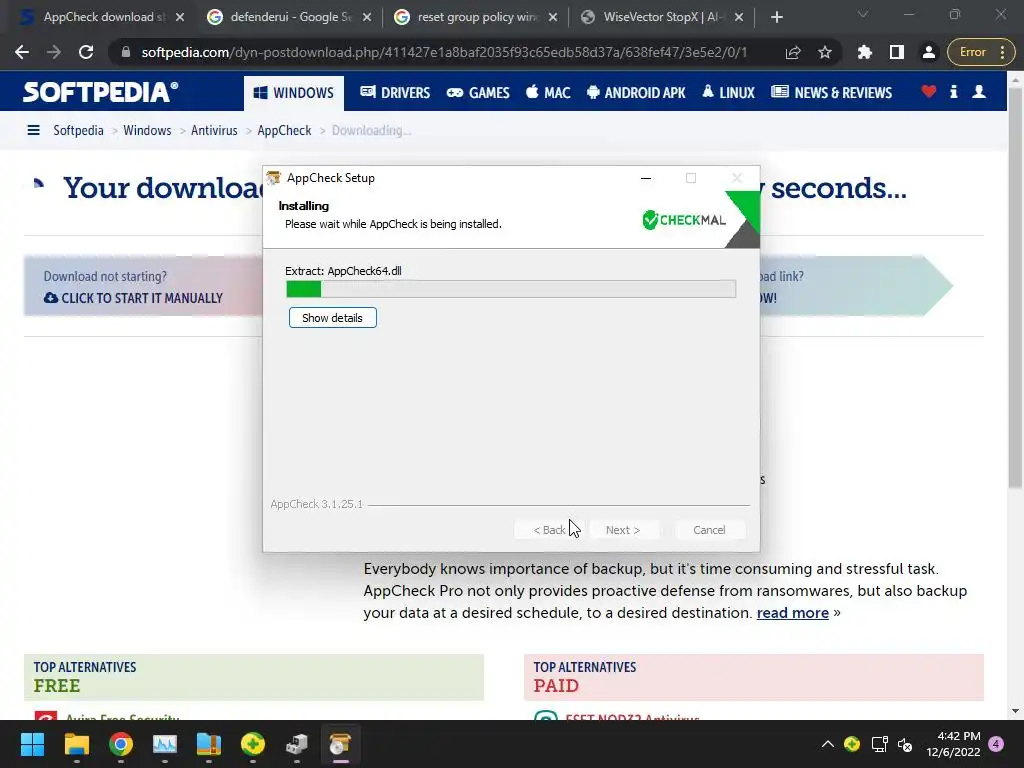
Task: Open the MAC section
Action: (x=548, y=93)
